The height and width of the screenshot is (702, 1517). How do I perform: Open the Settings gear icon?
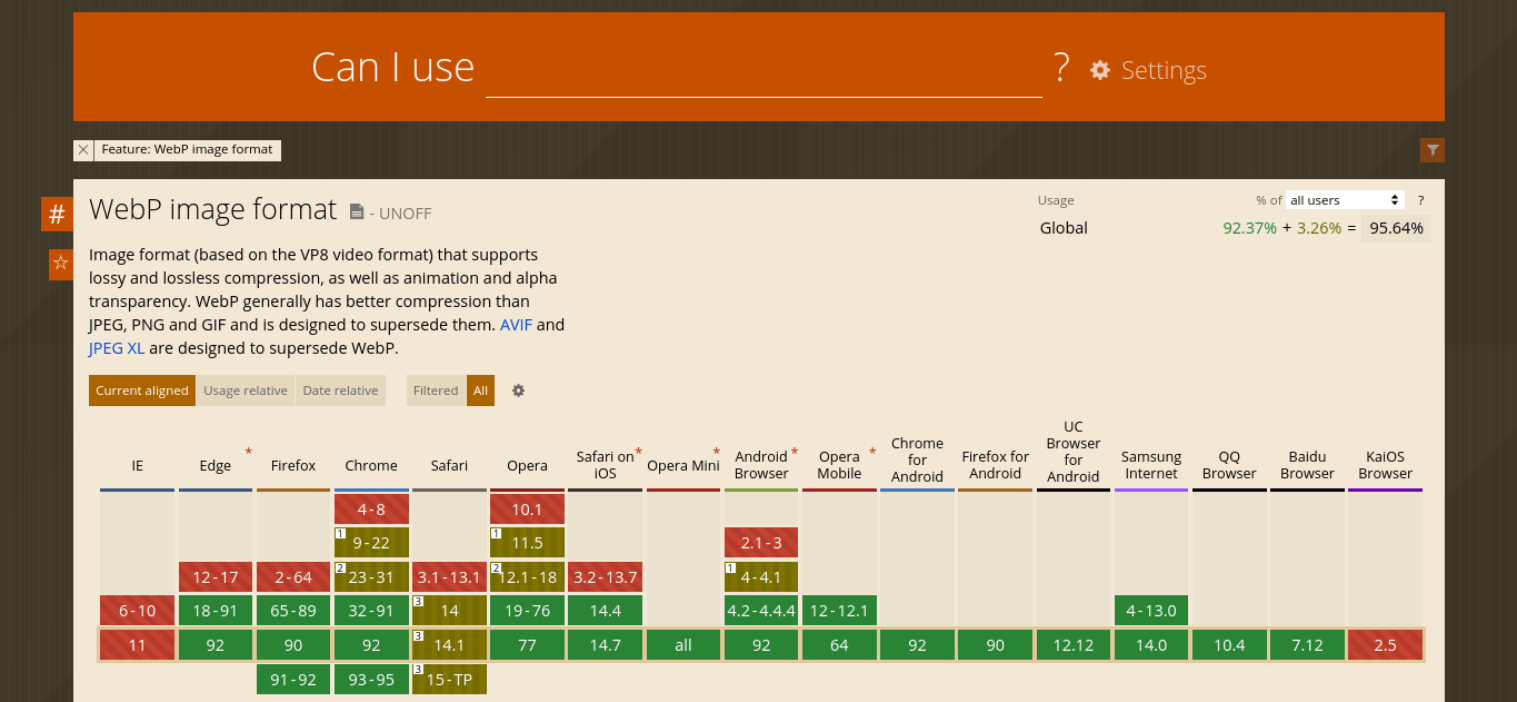tap(1100, 70)
